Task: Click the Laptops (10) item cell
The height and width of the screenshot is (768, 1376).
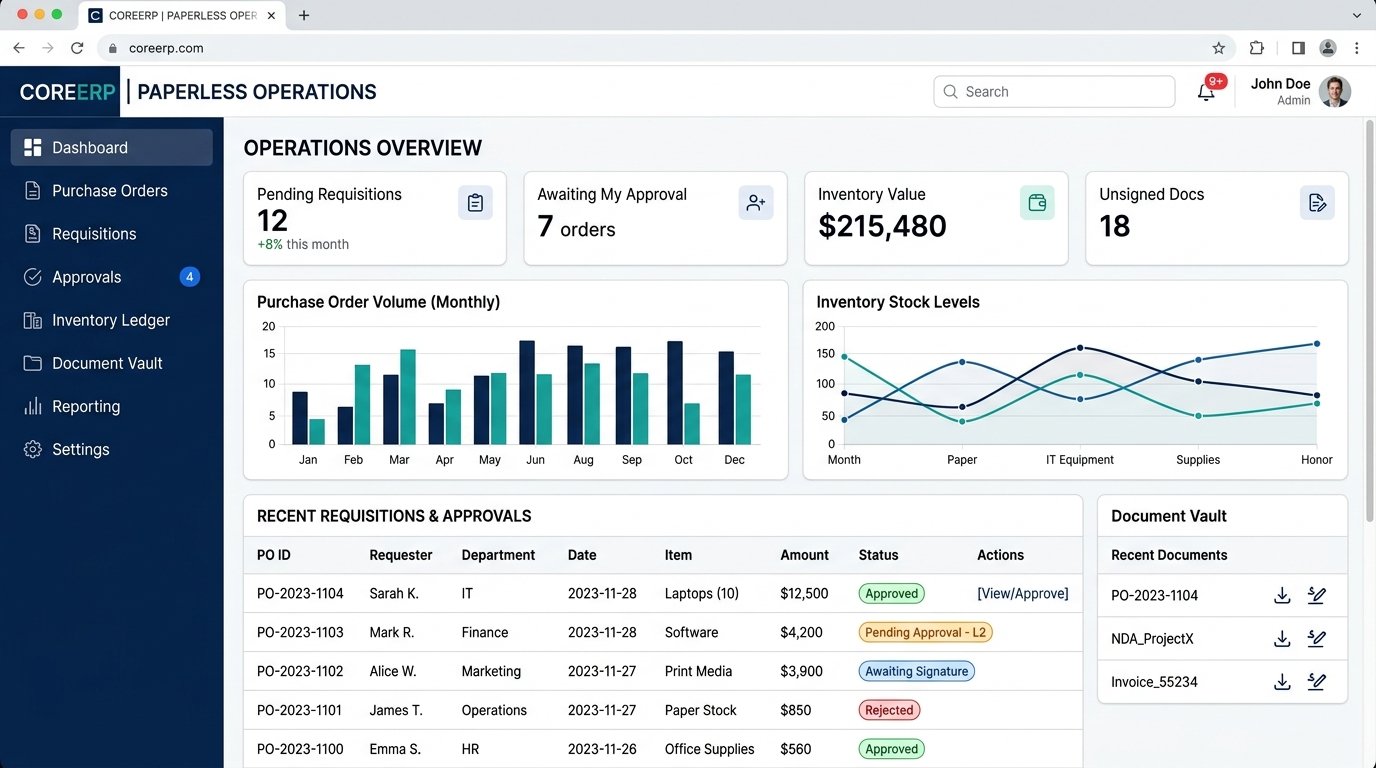Action: pos(702,594)
